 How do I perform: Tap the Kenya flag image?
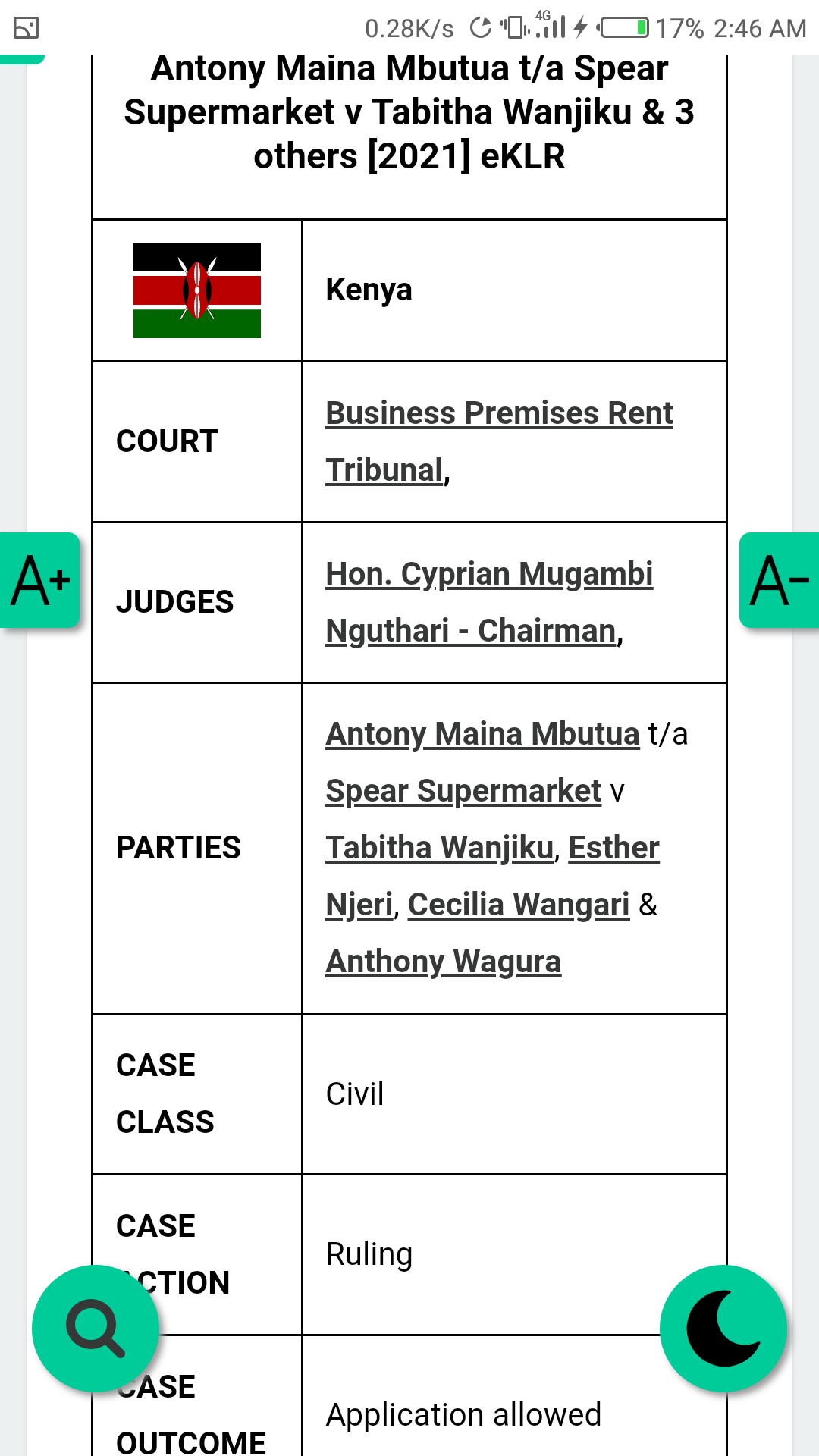click(x=197, y=290)
